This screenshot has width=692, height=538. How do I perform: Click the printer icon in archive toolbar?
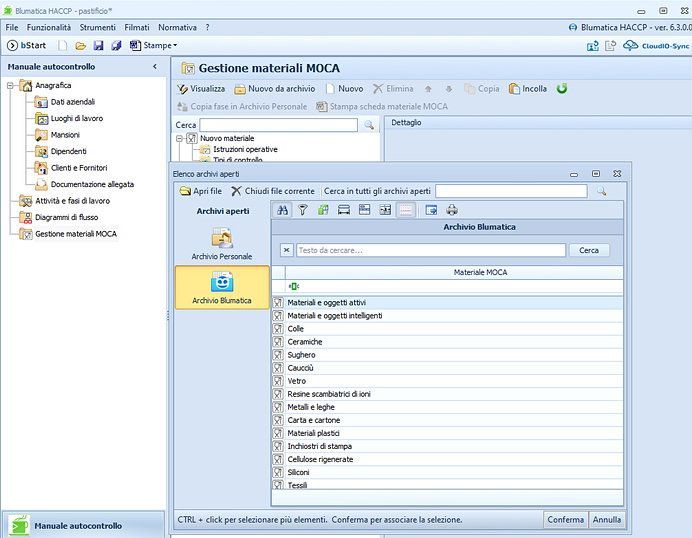pos(452,210)
